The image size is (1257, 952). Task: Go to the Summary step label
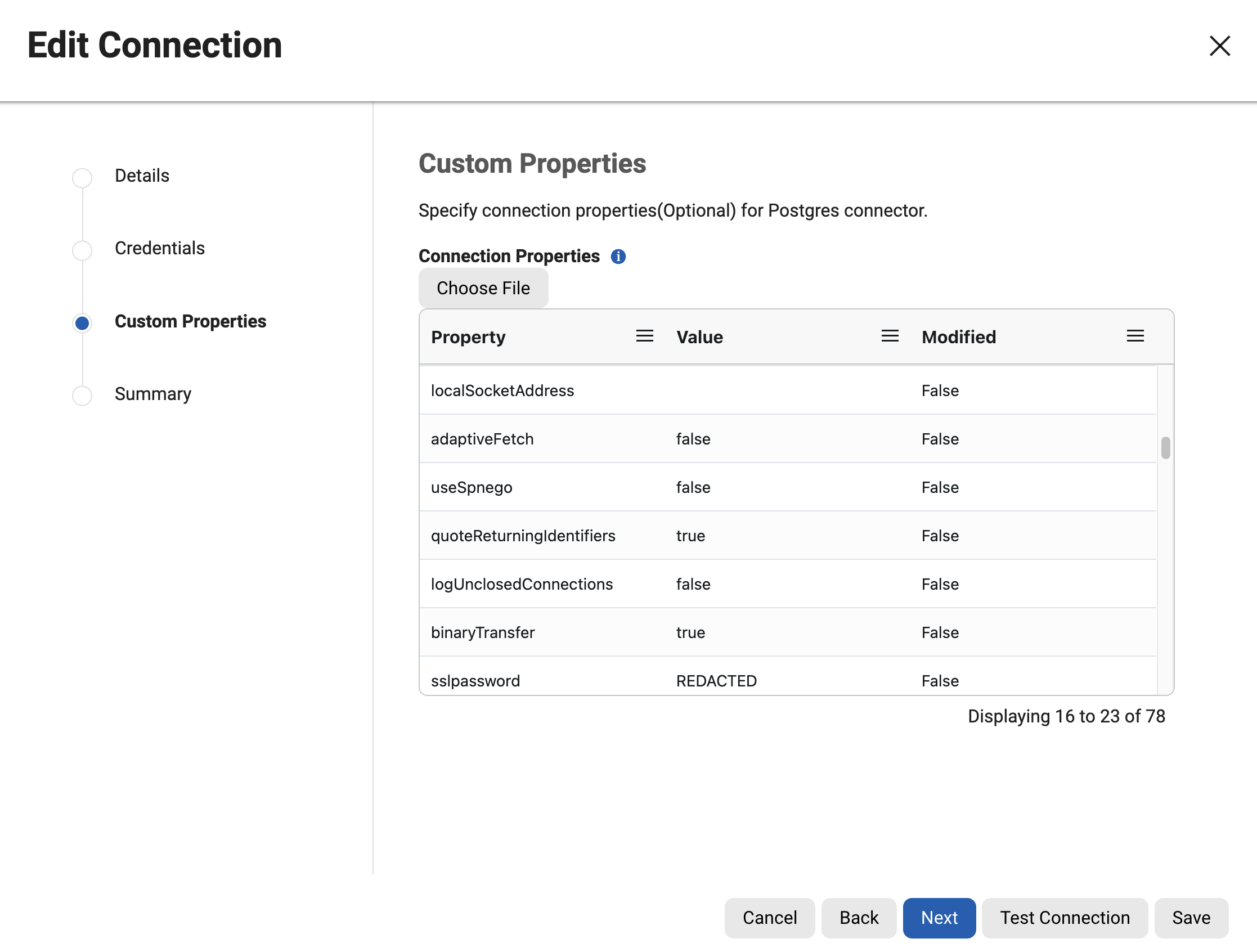153,394
